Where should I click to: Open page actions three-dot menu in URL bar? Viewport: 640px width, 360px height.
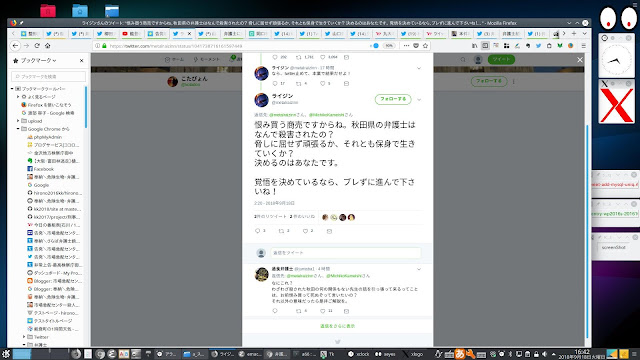(406, 46)
